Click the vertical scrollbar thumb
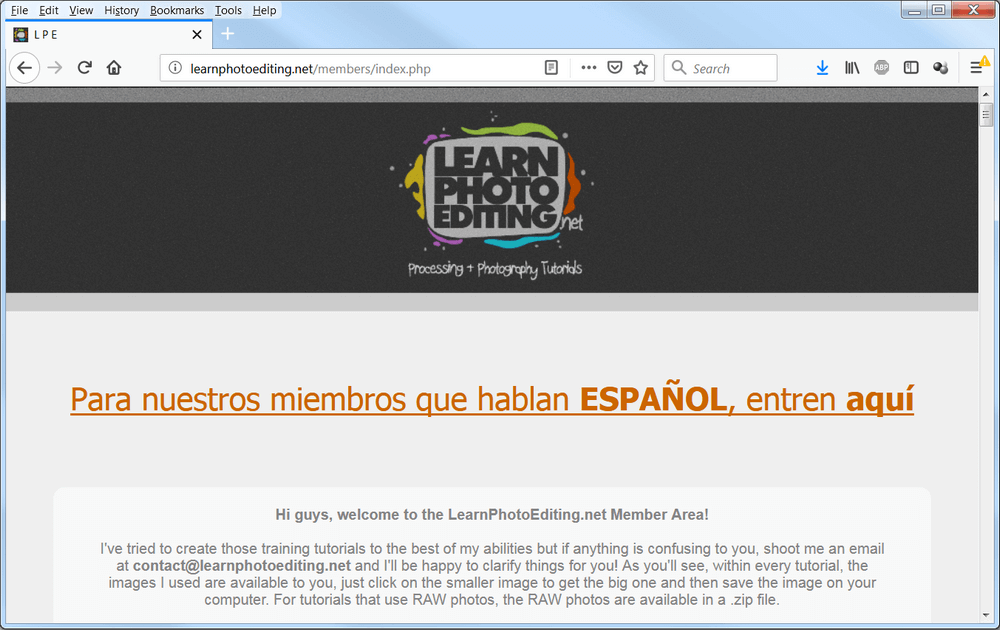1000x630 pixels. [986, 115]
